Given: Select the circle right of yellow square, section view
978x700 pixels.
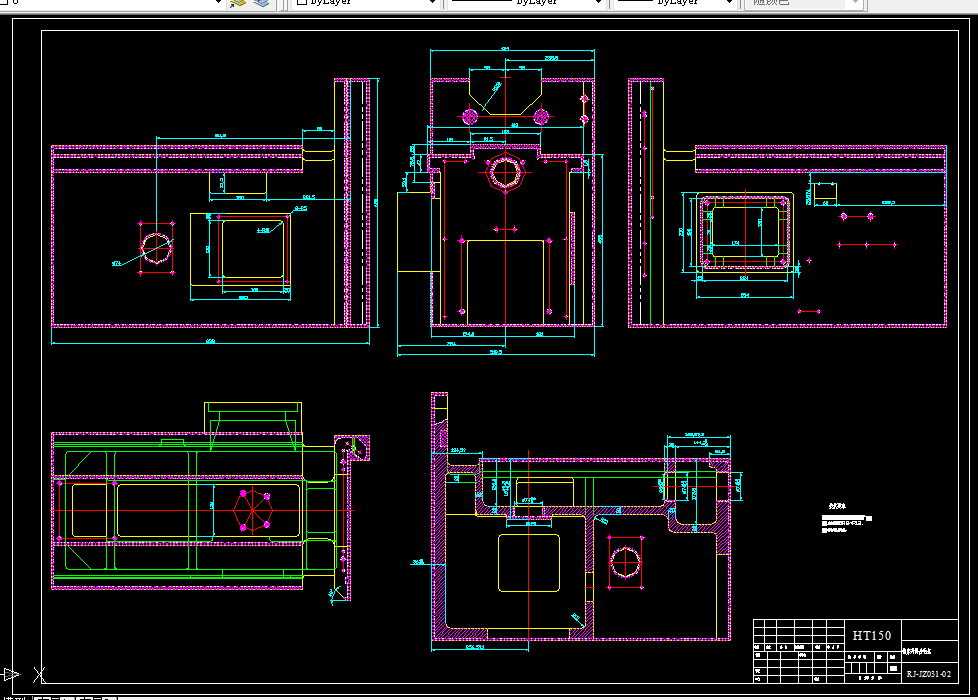Looking at the screenshot, I should pyautogui.click(x=625, y=562).
